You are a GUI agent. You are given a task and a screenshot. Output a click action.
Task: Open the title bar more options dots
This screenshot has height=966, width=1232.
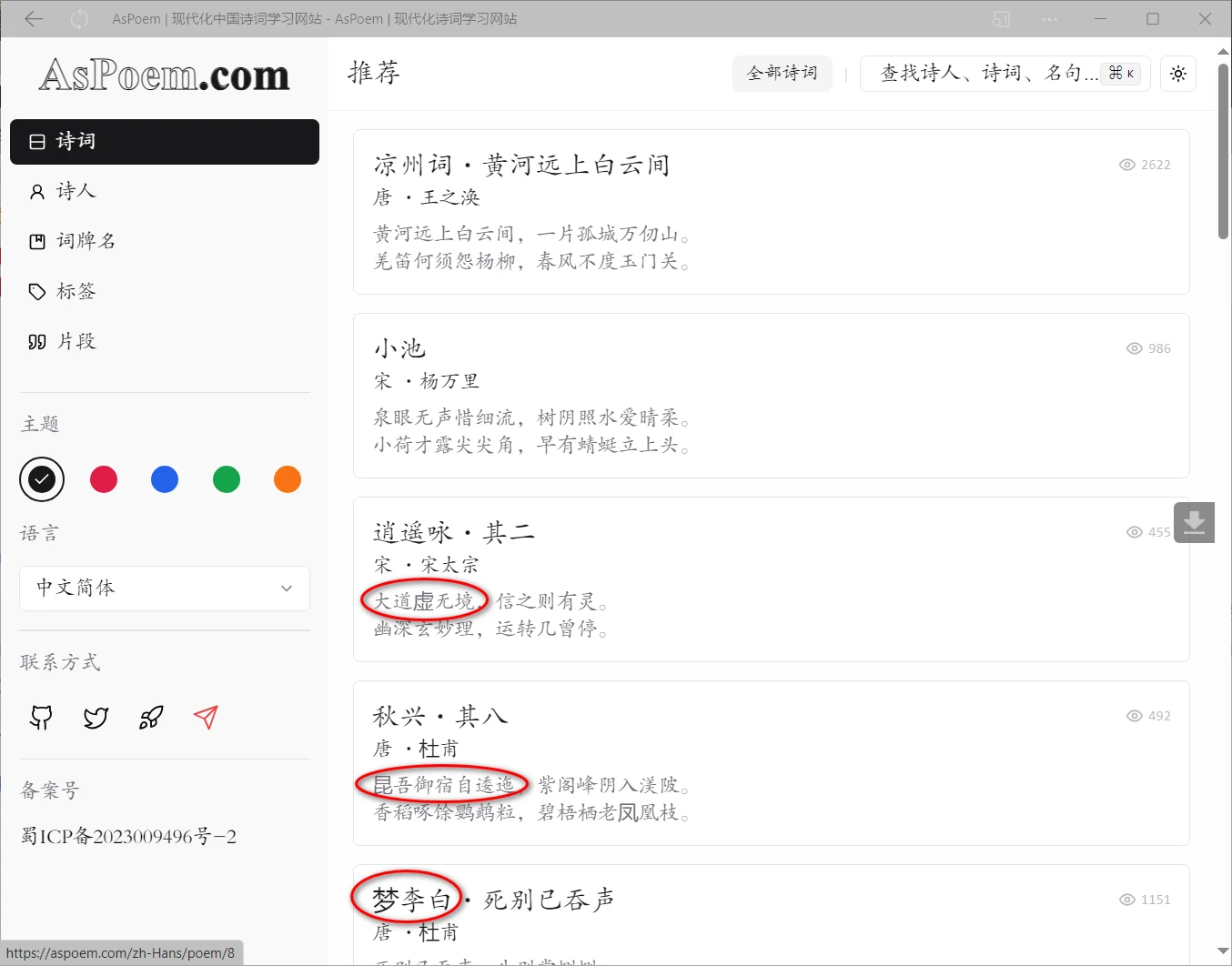(x=1049, y=19)
